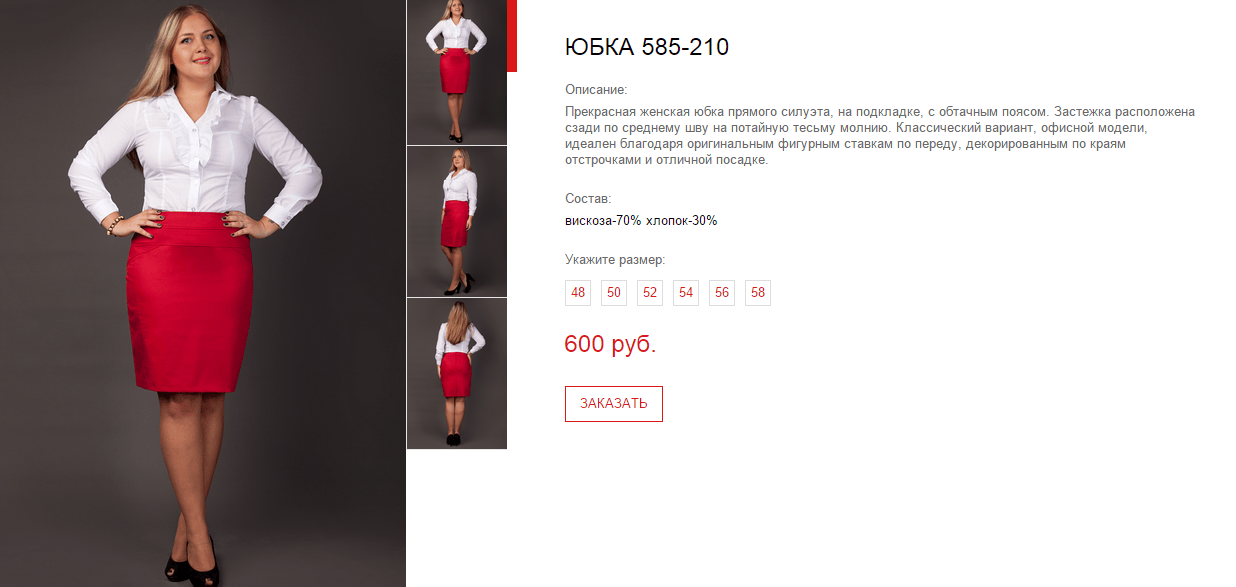Click the product description paragraph
This screenshot has height=587, width=1236.
(x=880, y=135)
